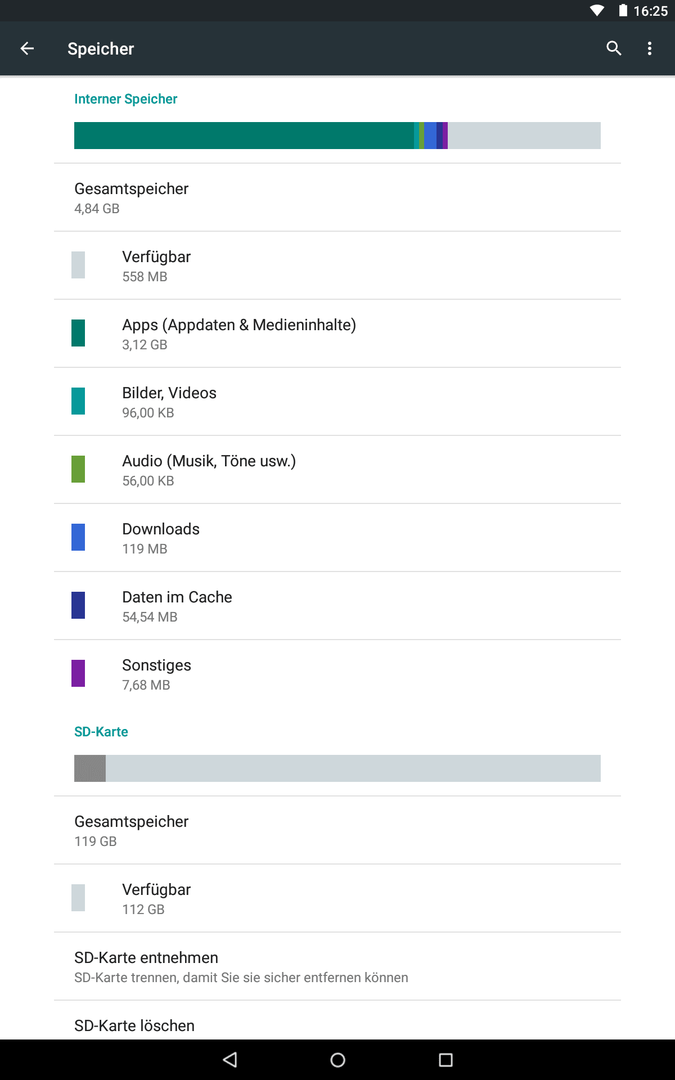Open recent apps with the square button

(446, 1059)
